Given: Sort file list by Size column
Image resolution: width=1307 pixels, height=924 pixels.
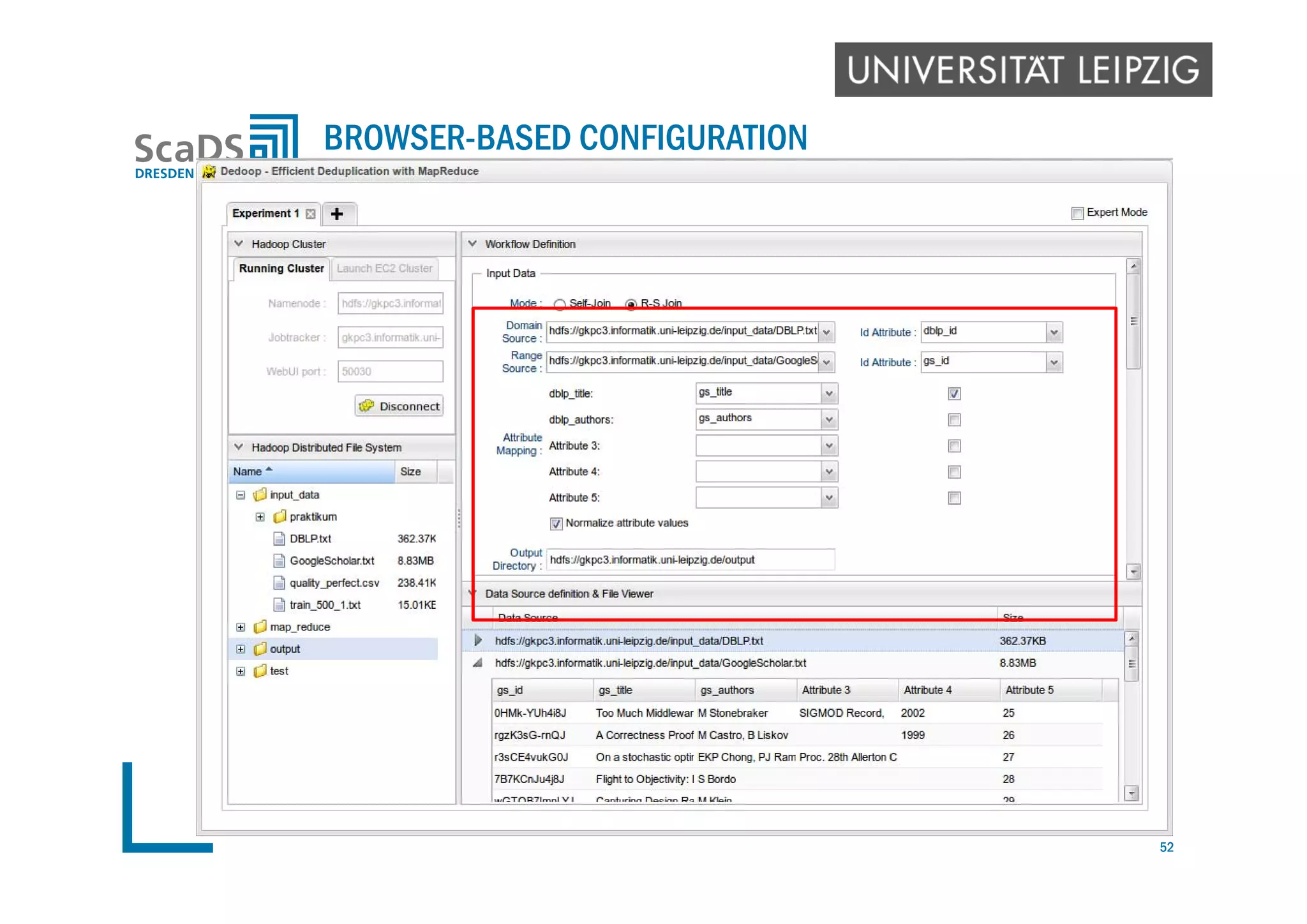Looking at the screenshot, I should point(416,472).
